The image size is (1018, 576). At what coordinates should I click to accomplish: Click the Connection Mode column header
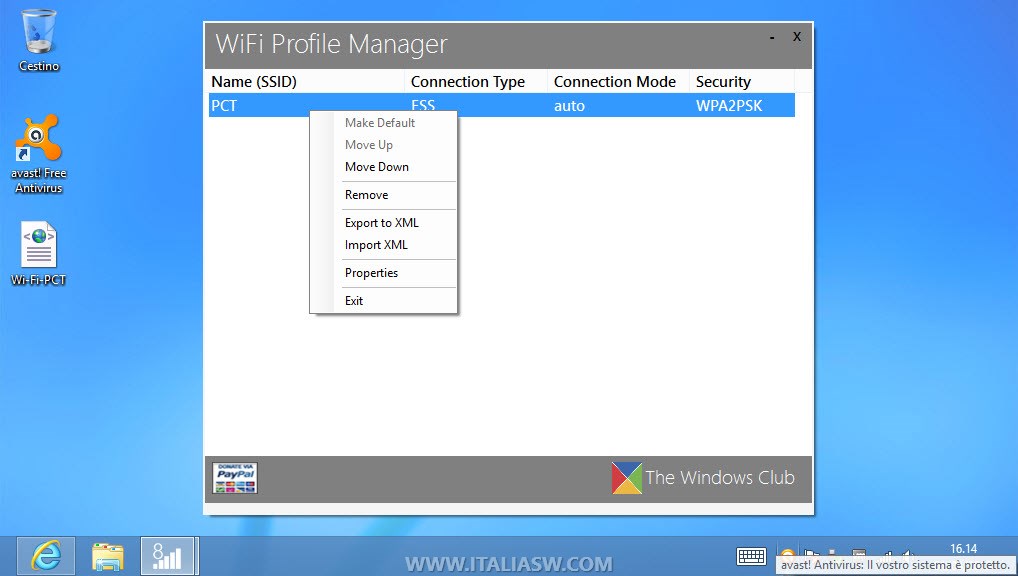(x=615, y=82)
